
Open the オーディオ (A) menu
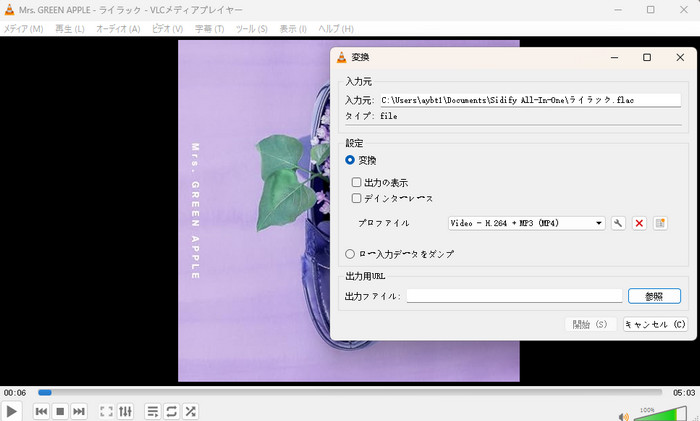[118, 29]
